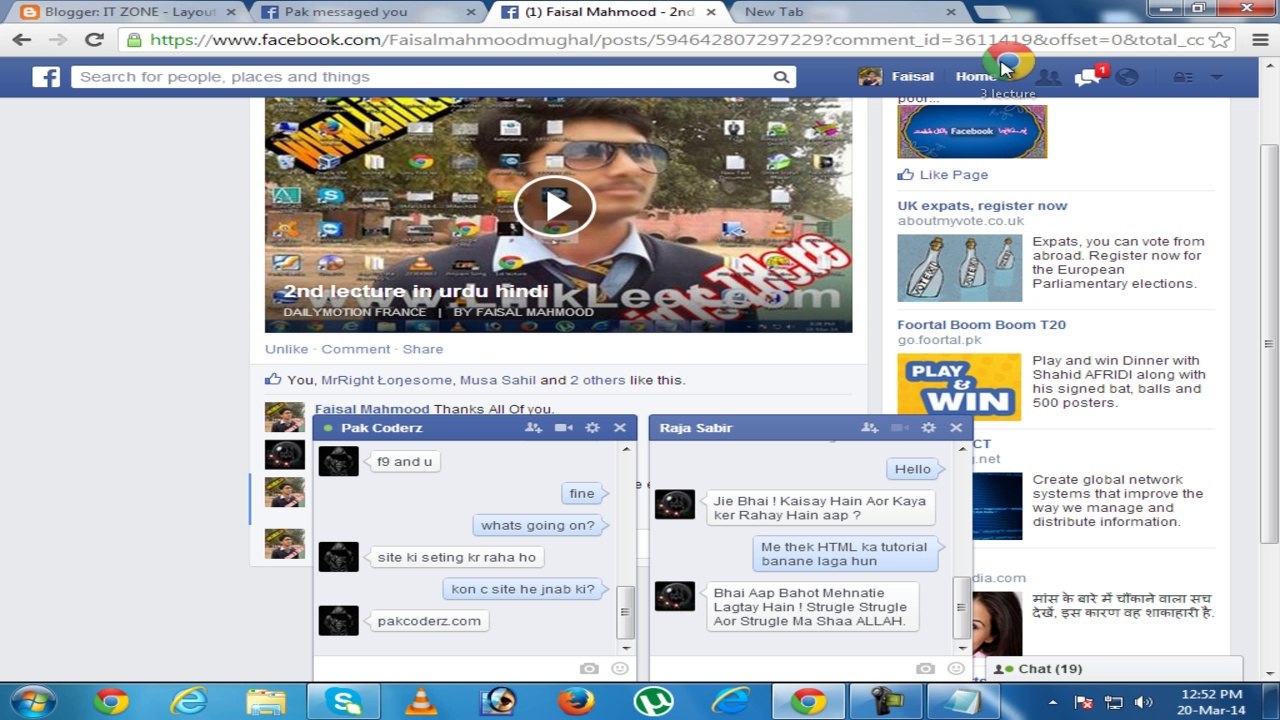1280x720 pixels.
Task: Bookmark this page with the star icon
Action: point(1219,40)
